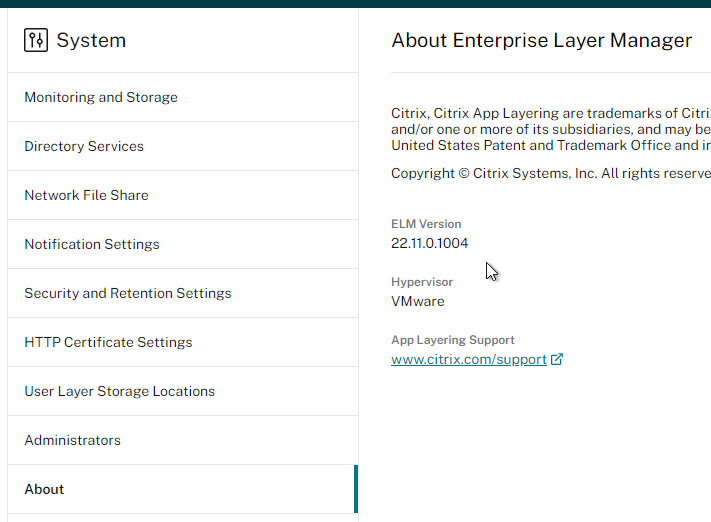The width and height of the screenshot is (711, 522).
Task: Open Monitoring and Storage settings
Action: 183,97
